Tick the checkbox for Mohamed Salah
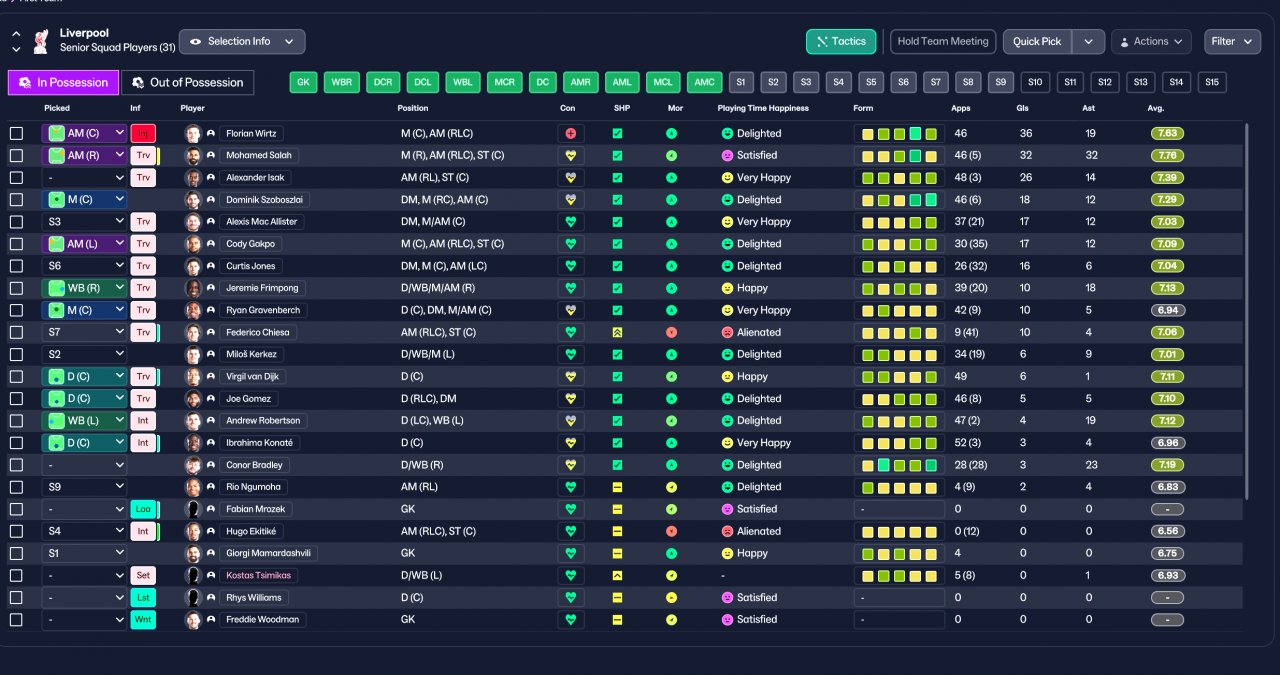The height and width of the screenshot is (675, 1280). 16,155
